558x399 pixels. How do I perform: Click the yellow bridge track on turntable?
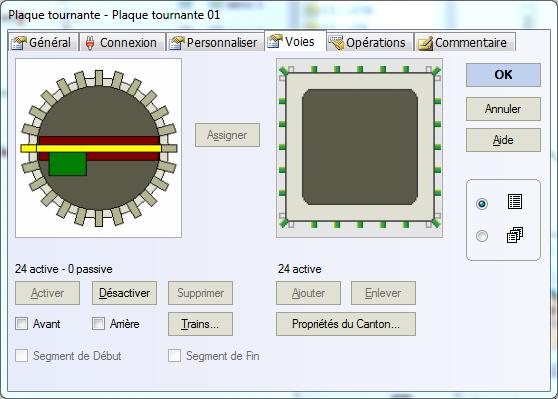coord(91,148)
